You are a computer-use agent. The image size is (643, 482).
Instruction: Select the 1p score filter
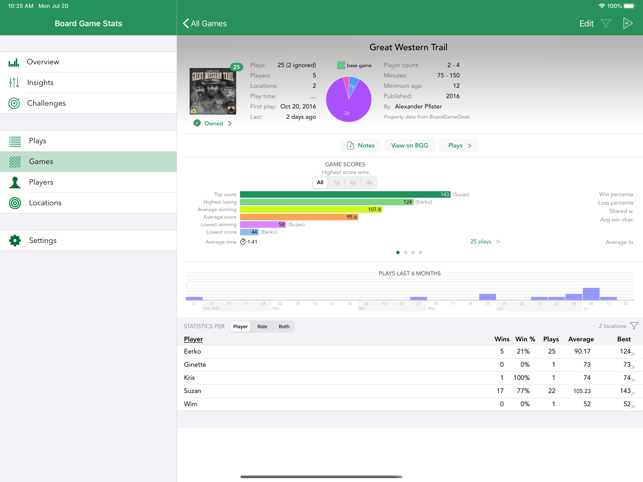point(337,183)
